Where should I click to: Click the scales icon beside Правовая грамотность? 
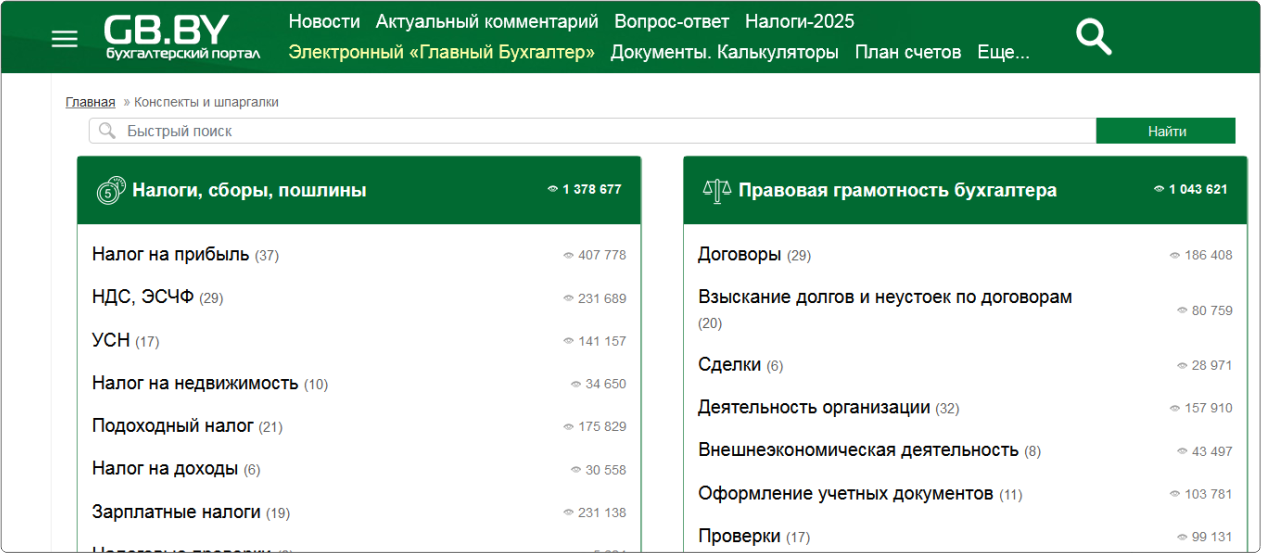(x=717, y=190)
